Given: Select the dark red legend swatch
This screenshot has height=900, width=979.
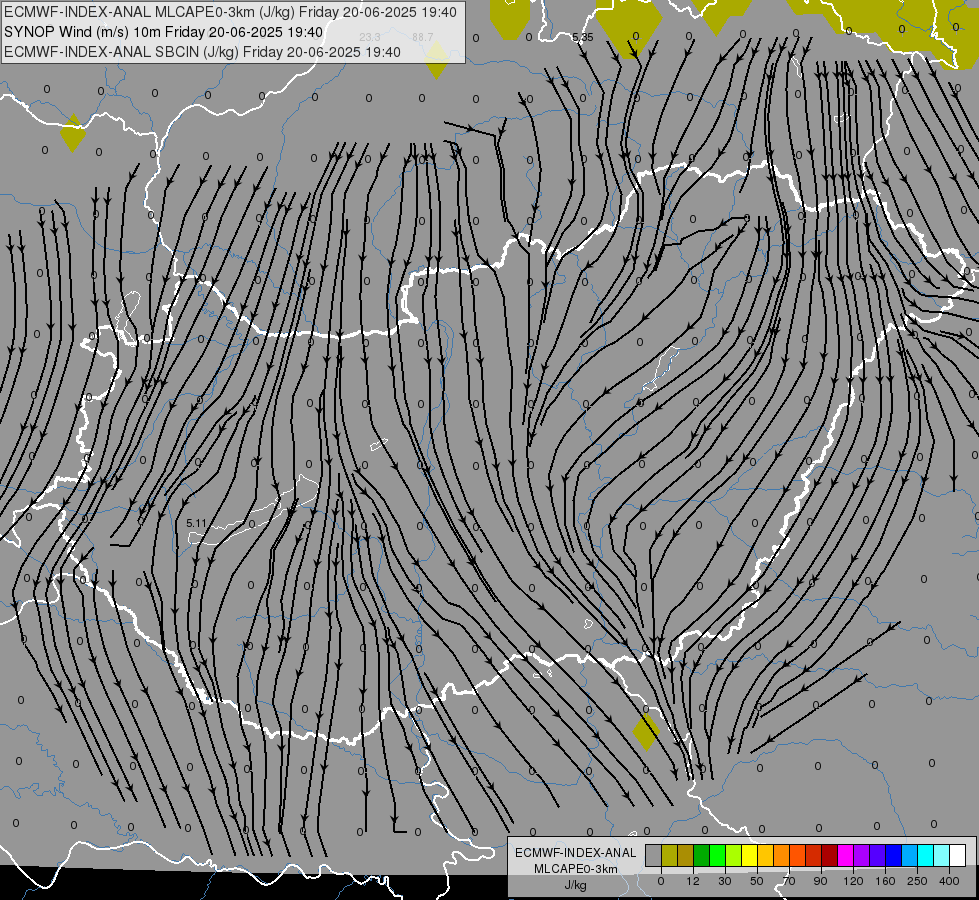Looking at the screenshot, I should 829,855.
